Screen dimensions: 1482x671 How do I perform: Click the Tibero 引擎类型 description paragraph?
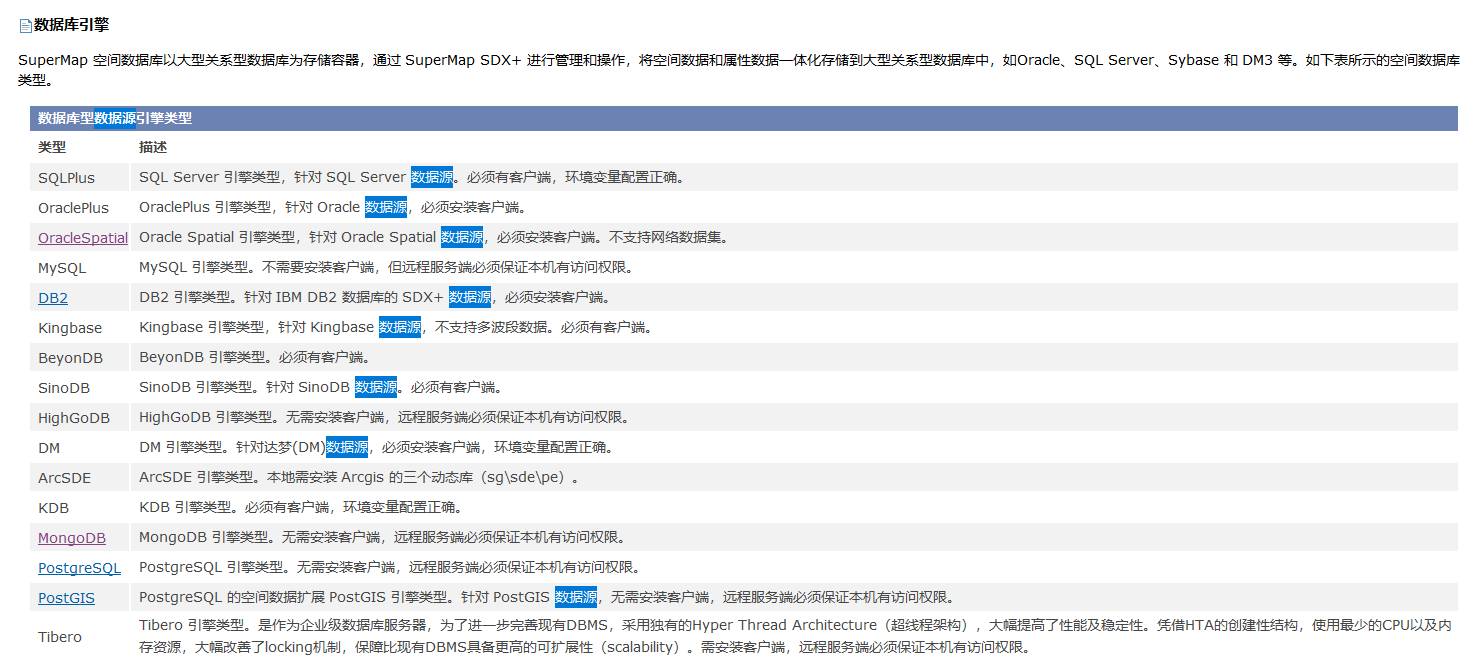[x=795, y=636]
